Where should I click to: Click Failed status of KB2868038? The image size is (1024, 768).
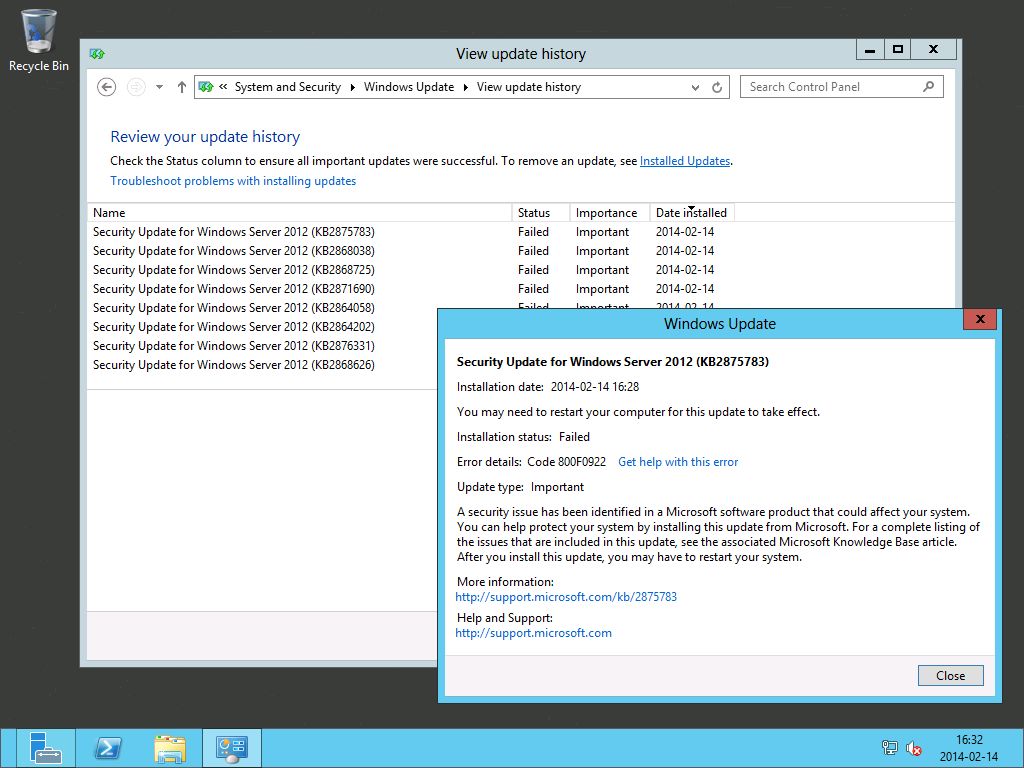tap(533, 251)
